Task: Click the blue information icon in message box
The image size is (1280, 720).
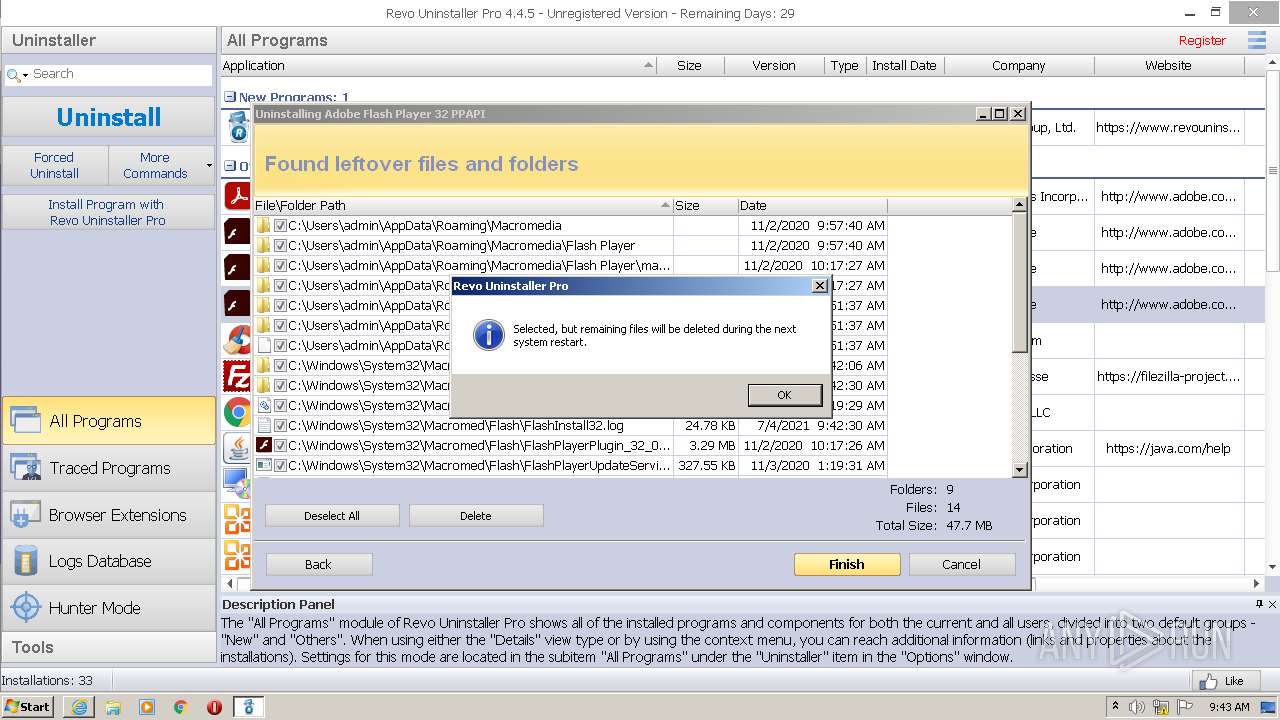Action: 488,335
